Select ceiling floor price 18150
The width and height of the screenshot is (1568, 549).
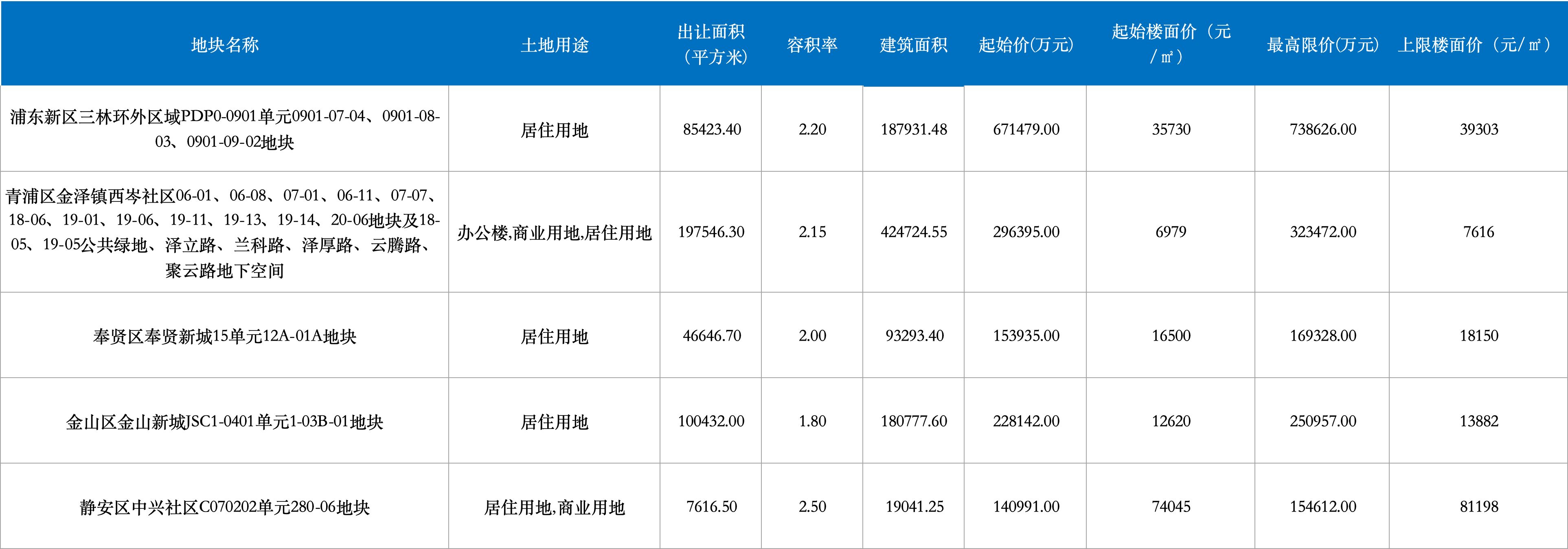(x=1478, y=335)
